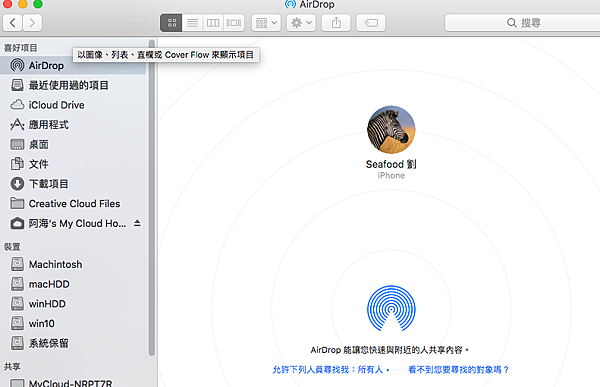Select the macHDD drive

pyautogui.click(x=73, y=284)
